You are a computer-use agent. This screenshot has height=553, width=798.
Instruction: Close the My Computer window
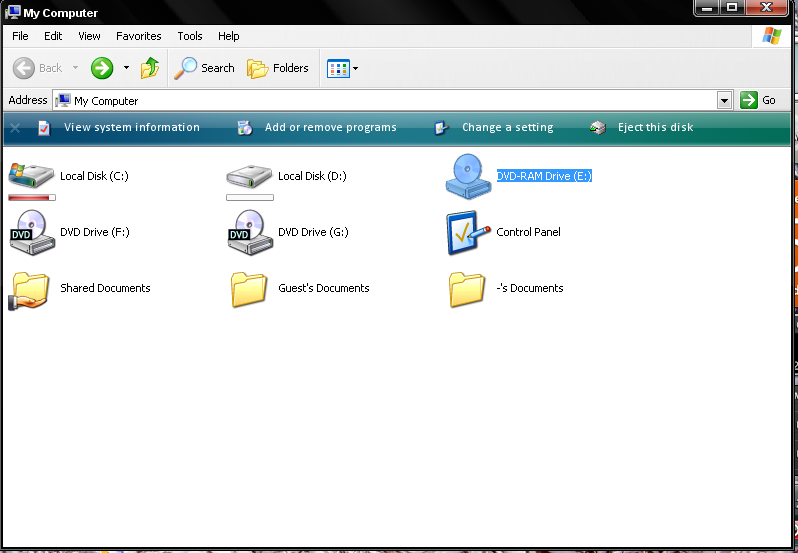point(767,8)
